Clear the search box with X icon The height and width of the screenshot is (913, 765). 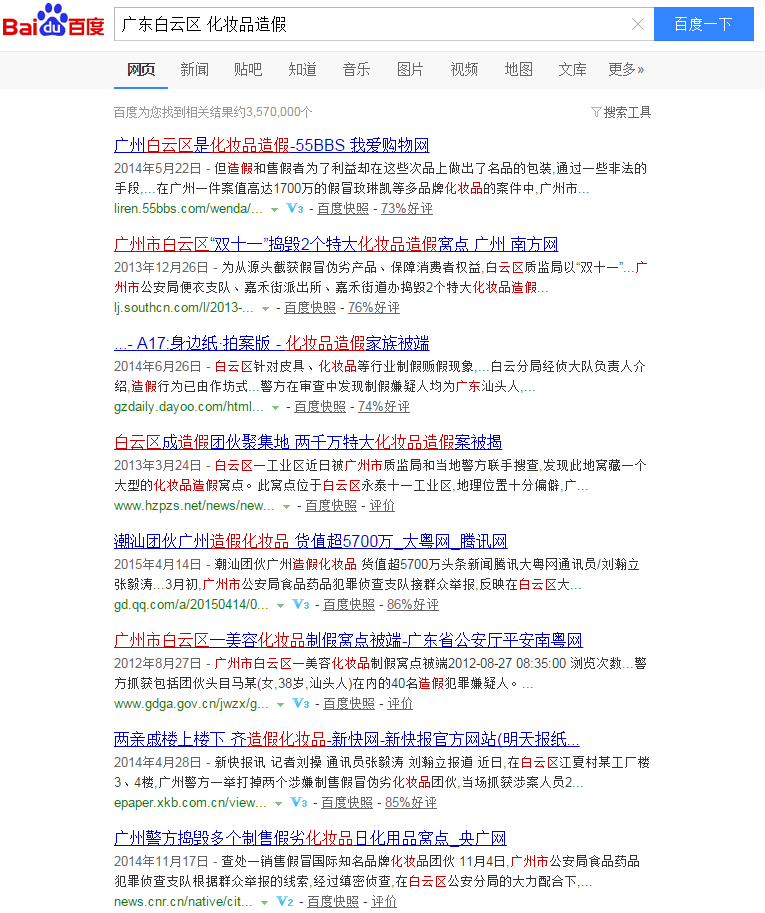click(x=638, y=24)
